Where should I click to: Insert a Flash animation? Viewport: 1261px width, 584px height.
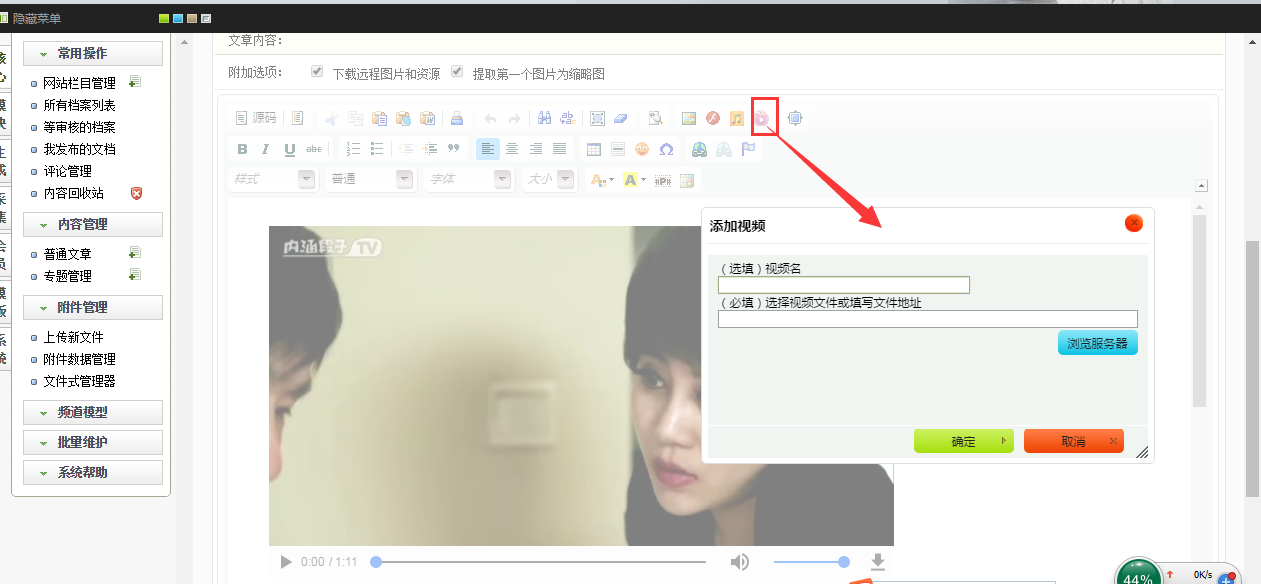click(x=712, y=118)
